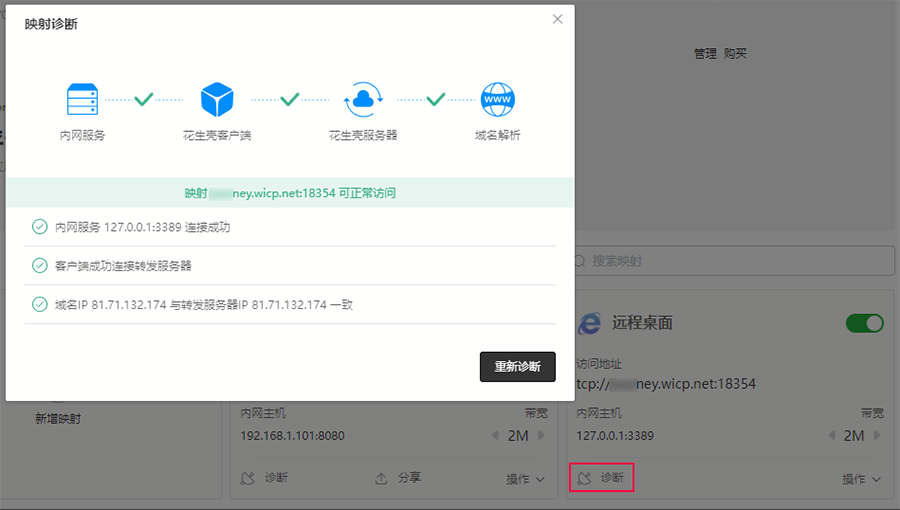Screen dimensions: 900x510
Task: Click the 远程桌面 IE browser icon
Action: coord(589,324)
